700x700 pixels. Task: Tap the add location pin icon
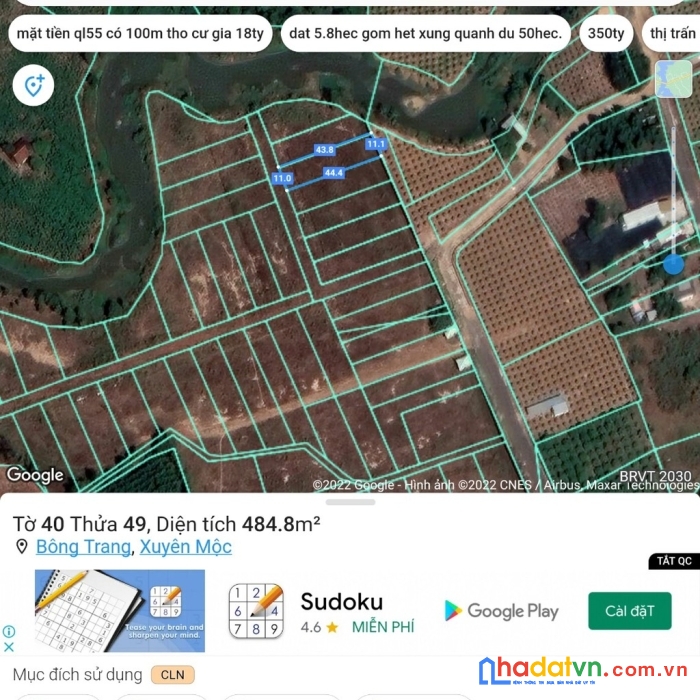coord(33,85)
